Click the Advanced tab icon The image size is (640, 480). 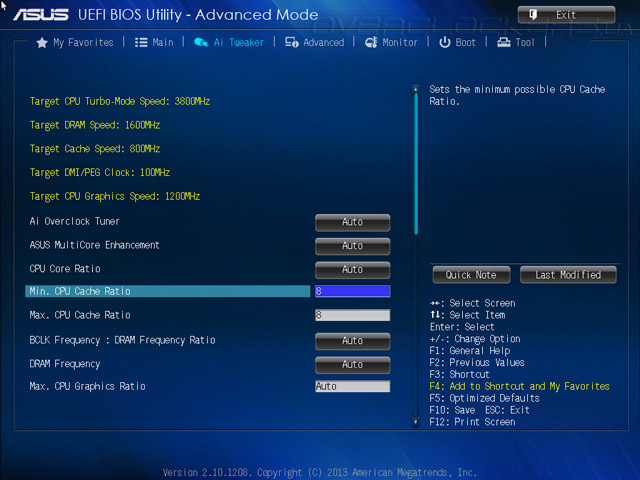coord(291,42)
